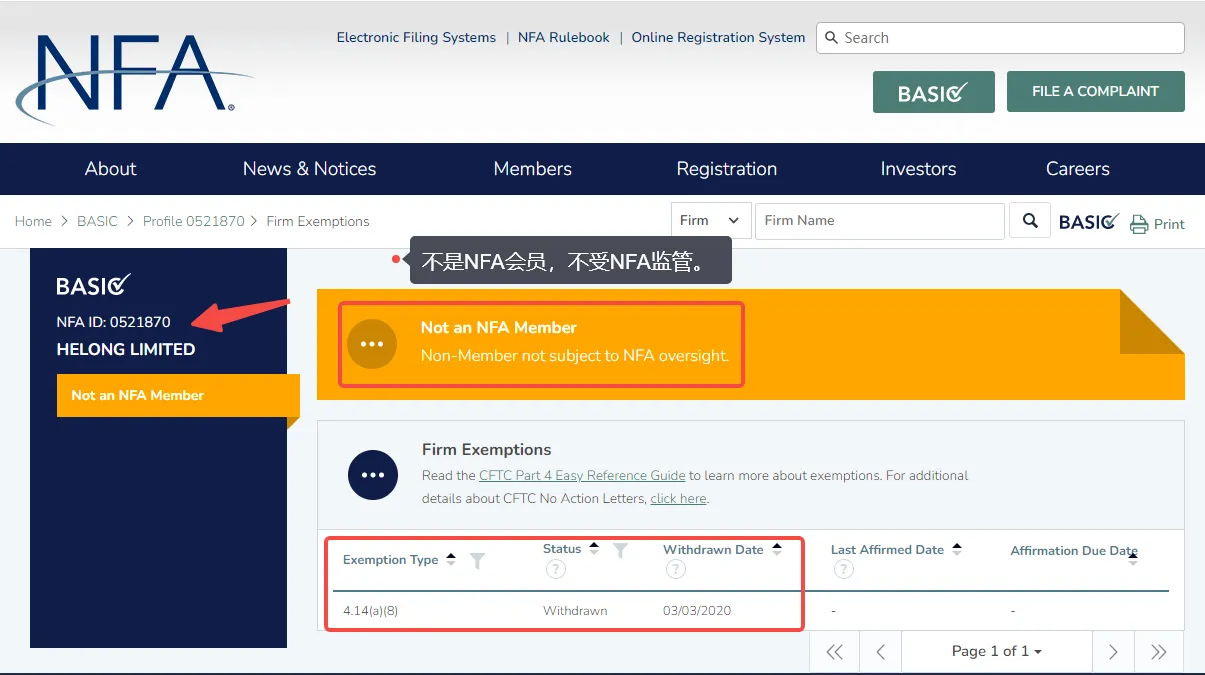Screen dimensions: 1205x675
Task: Open Online Registration System link
Action: [x=718, y=38]
